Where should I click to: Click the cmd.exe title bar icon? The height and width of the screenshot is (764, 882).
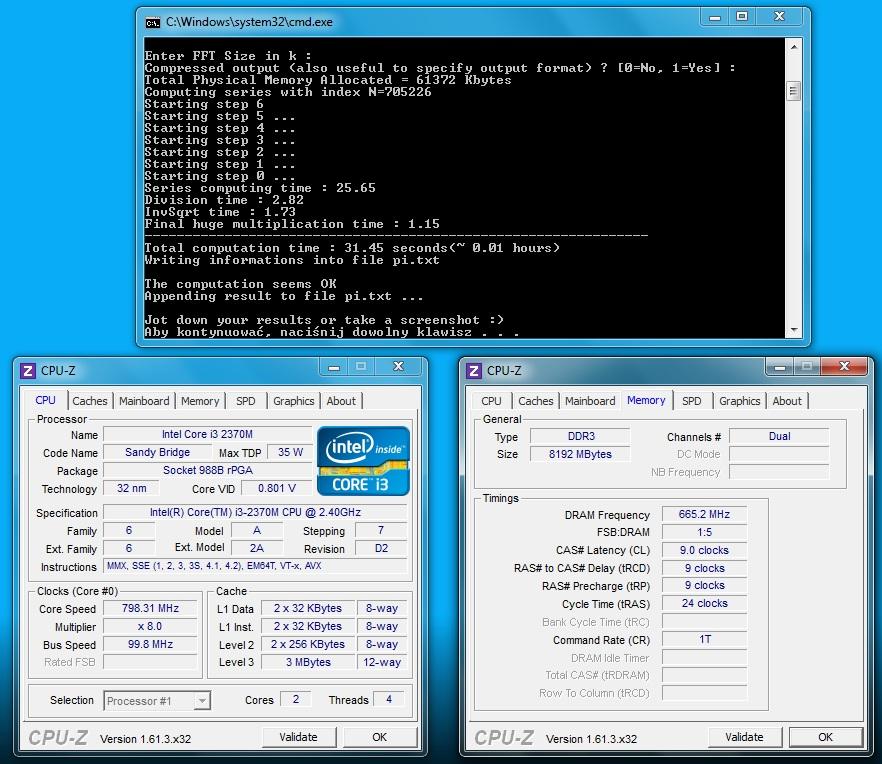coord(152,23)
